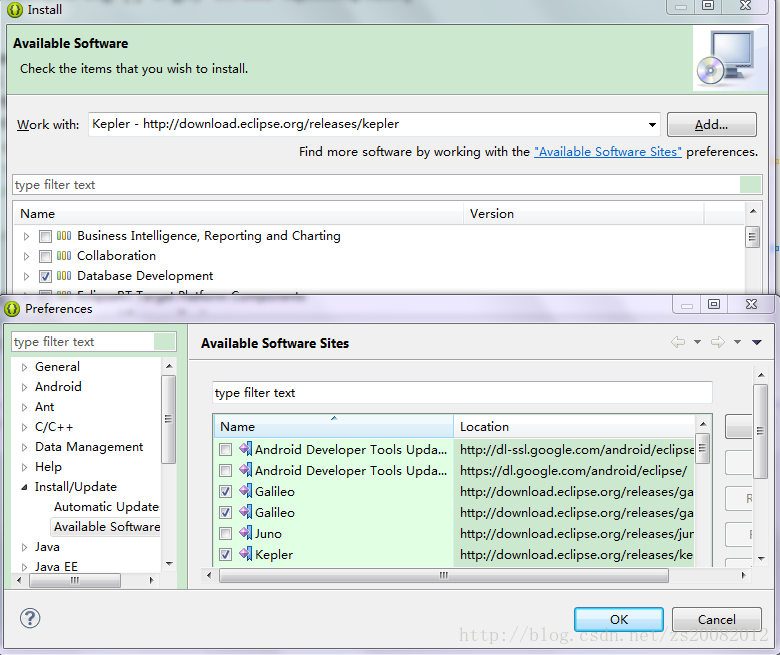Enable the https://dl.google.com Android Developer Tools site
The height and width of the screenshot is (655, 780).
pos(225,470)
